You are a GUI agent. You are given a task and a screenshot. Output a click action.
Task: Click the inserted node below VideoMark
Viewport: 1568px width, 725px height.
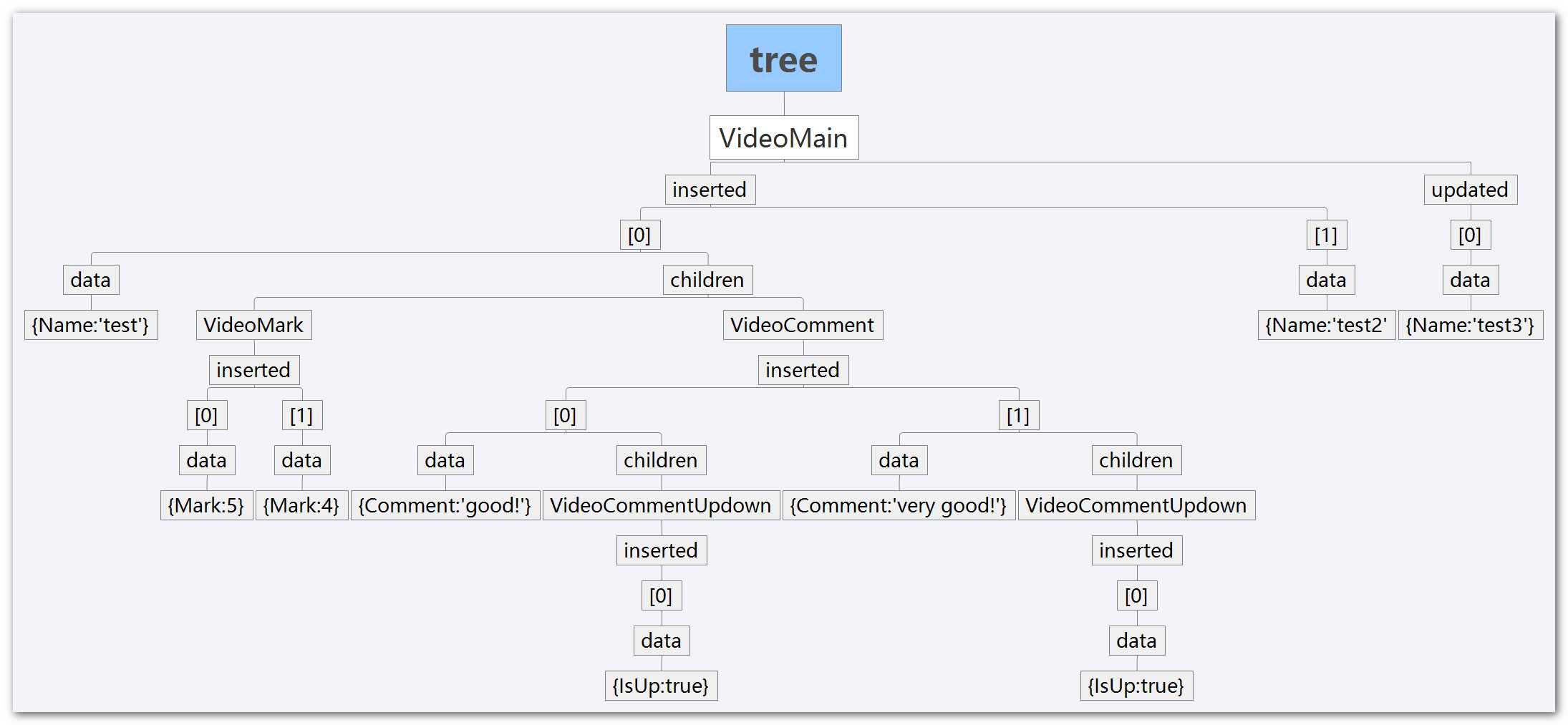[253, 370]
